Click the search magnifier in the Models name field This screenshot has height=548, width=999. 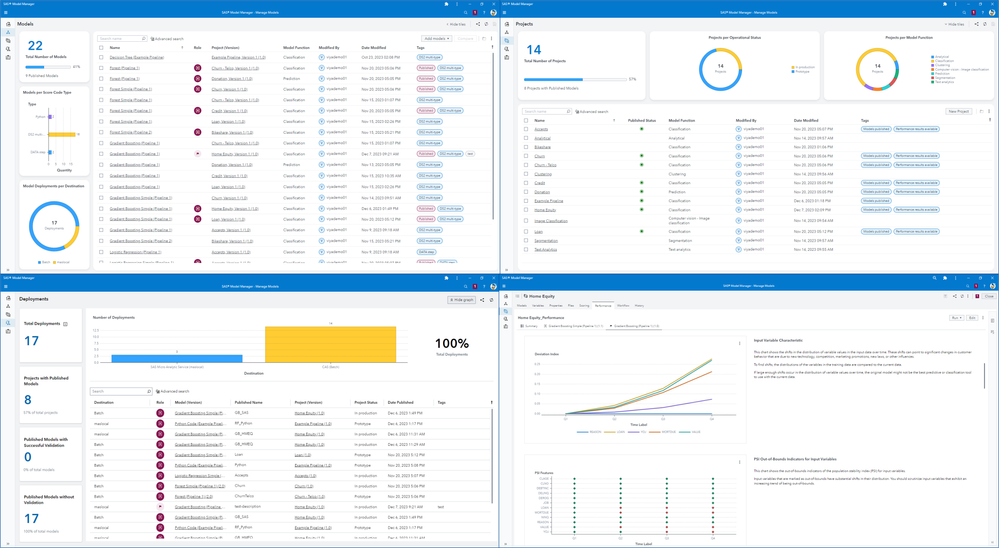(143, 39)
